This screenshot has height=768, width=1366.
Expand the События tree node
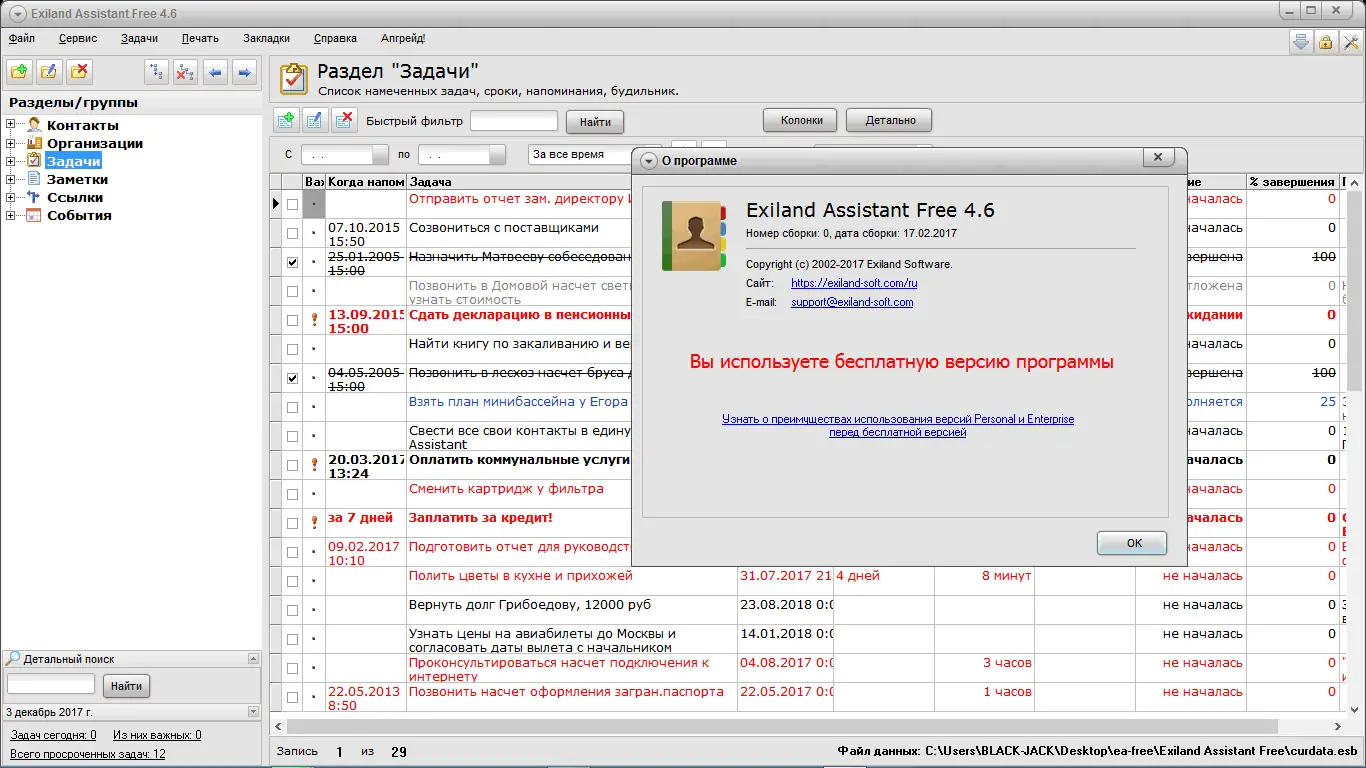click(11, 215)
